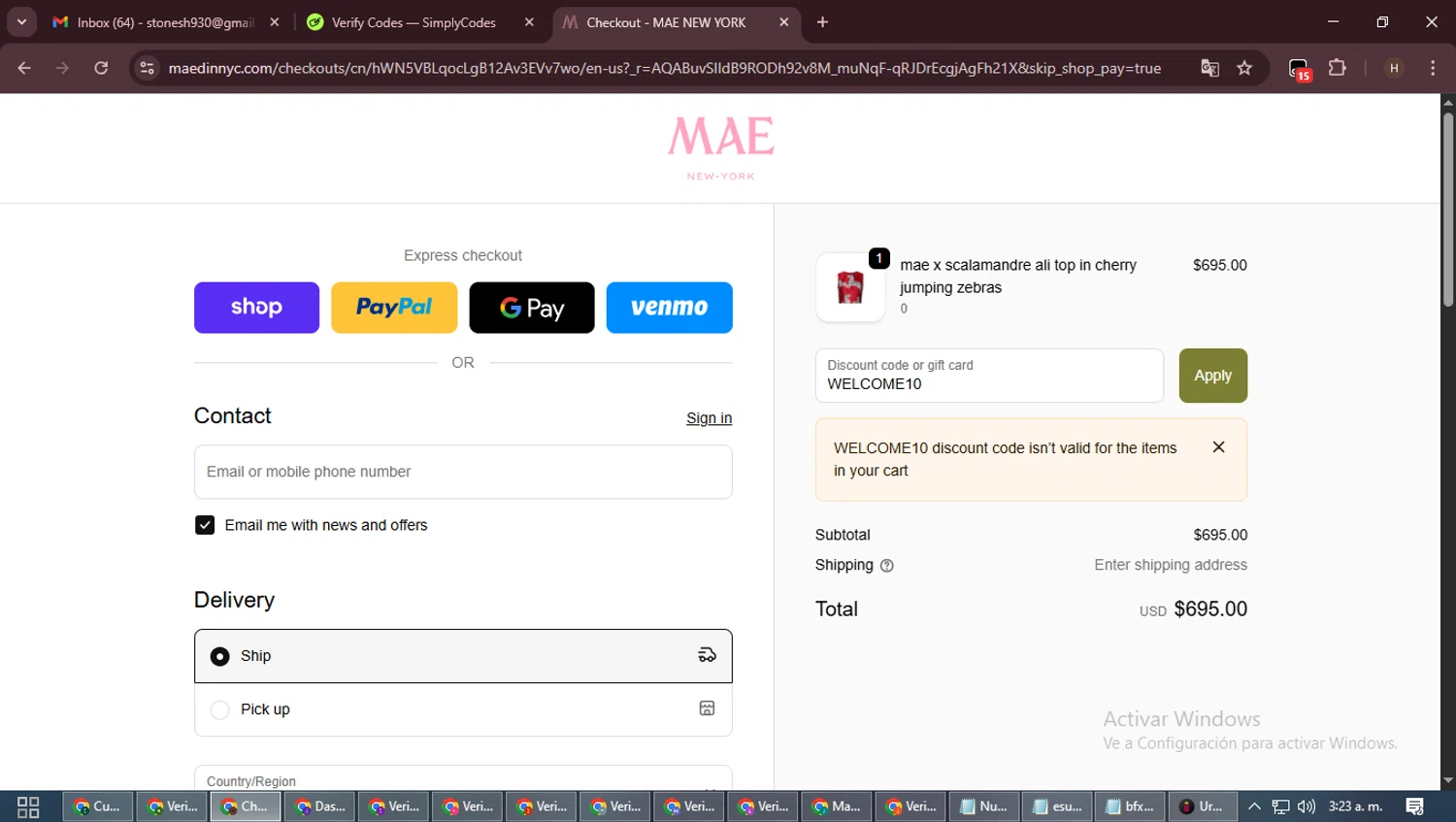Uncheck Email me with news and offers
Screen dimensions: 1456x822
click(205, 525)
